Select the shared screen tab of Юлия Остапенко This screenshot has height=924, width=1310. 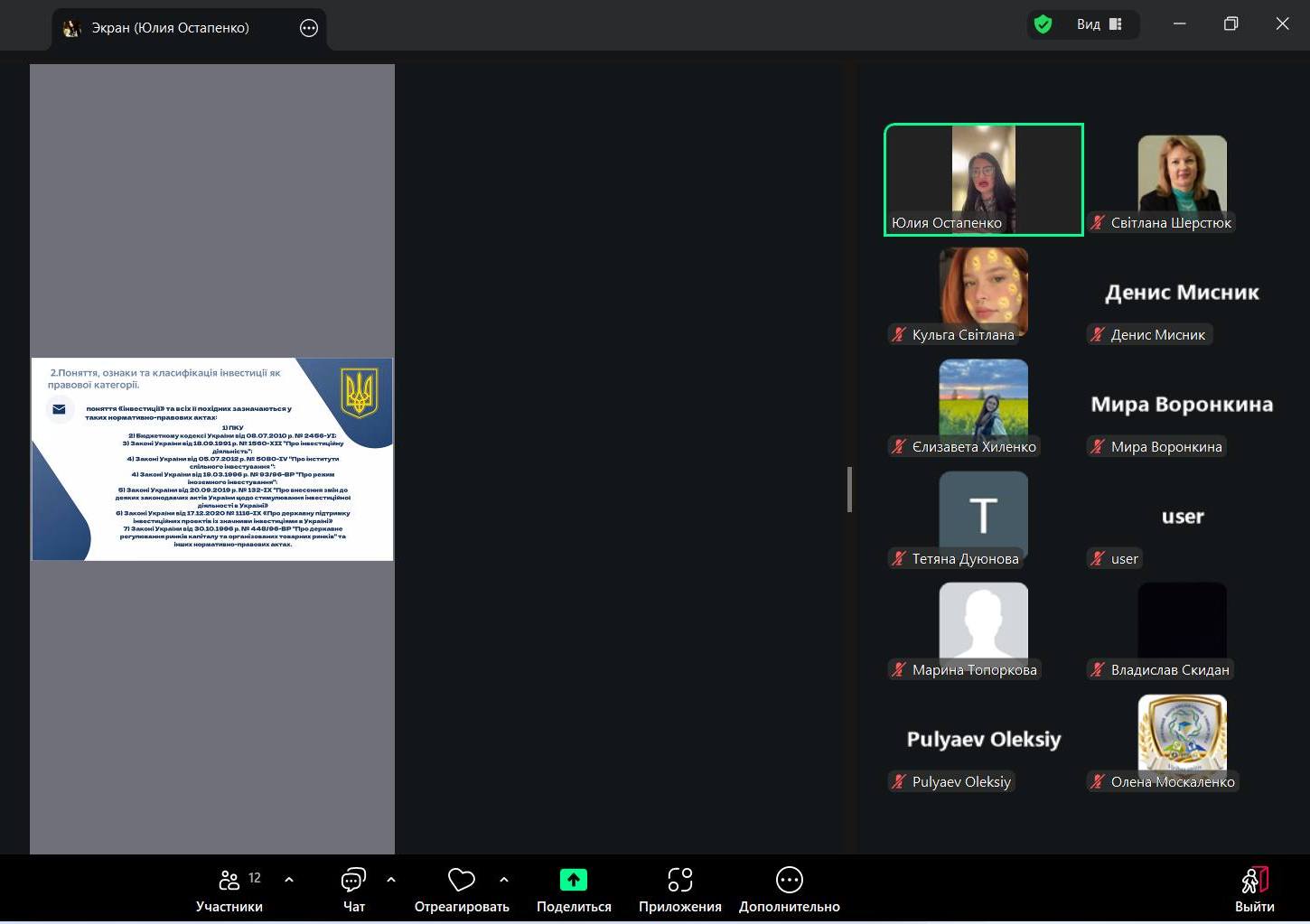[x=170, y=28]
